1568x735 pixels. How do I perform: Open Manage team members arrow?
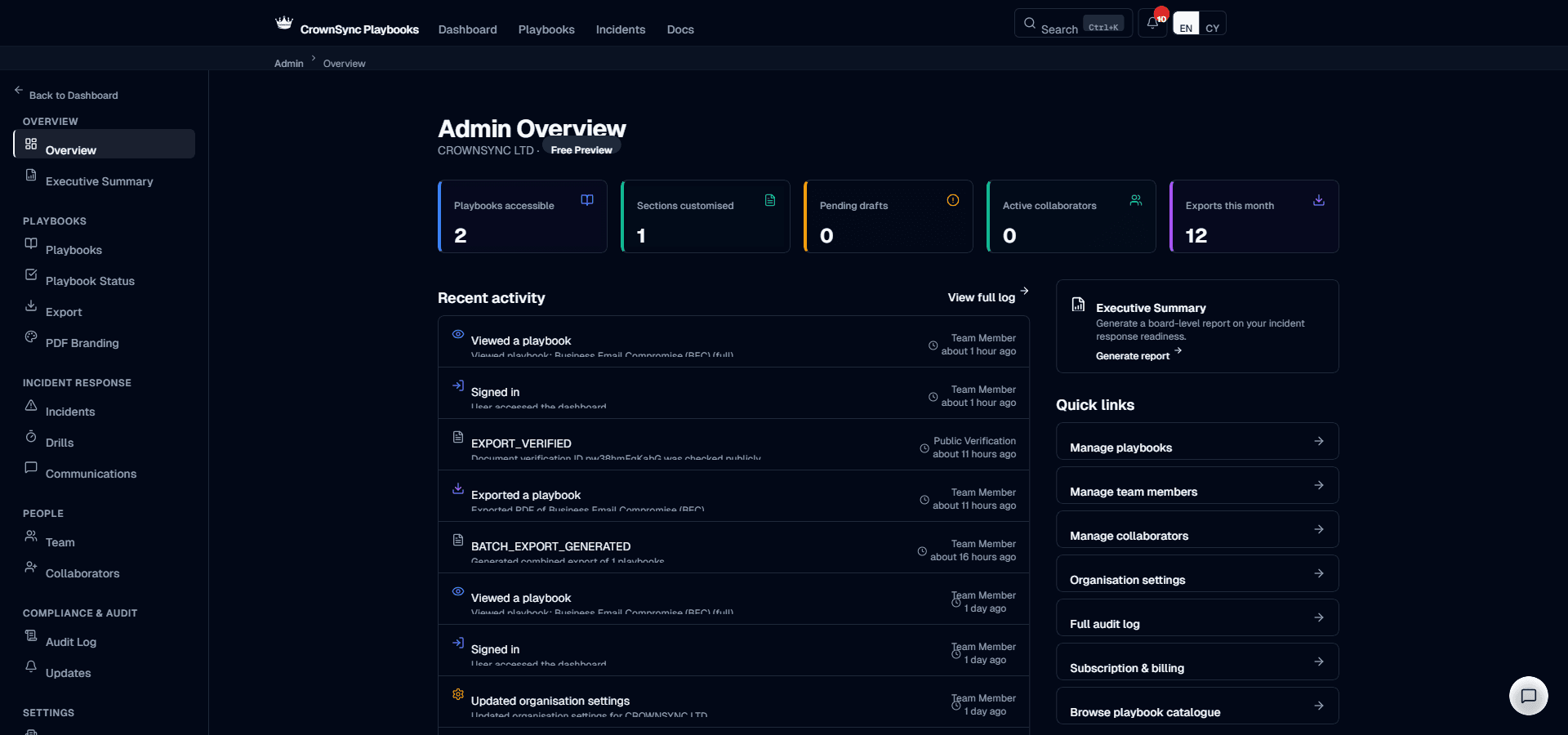[x=1319, y=485]
